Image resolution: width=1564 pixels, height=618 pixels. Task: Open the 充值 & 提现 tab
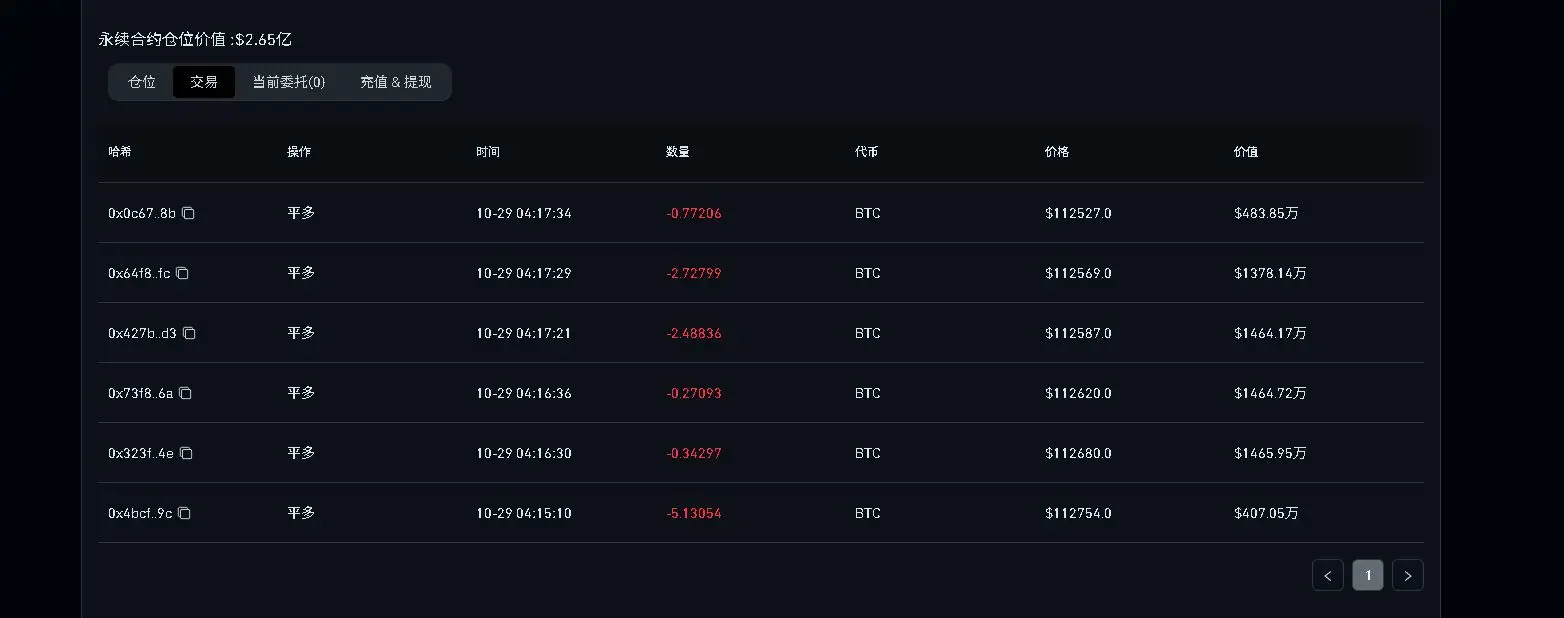coord(396,82)
